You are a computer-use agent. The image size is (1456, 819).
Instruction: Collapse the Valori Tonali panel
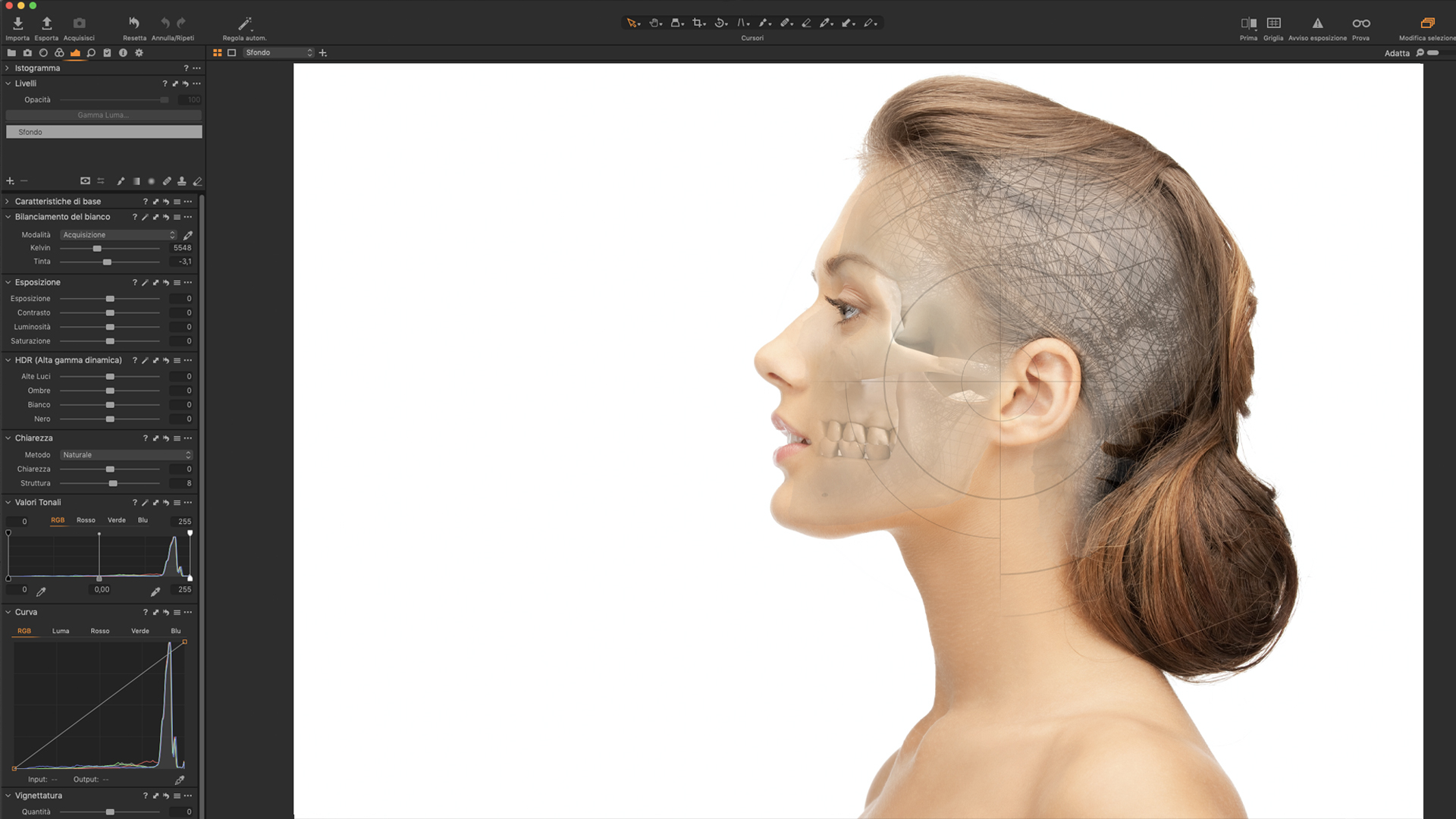click(8, 503)
